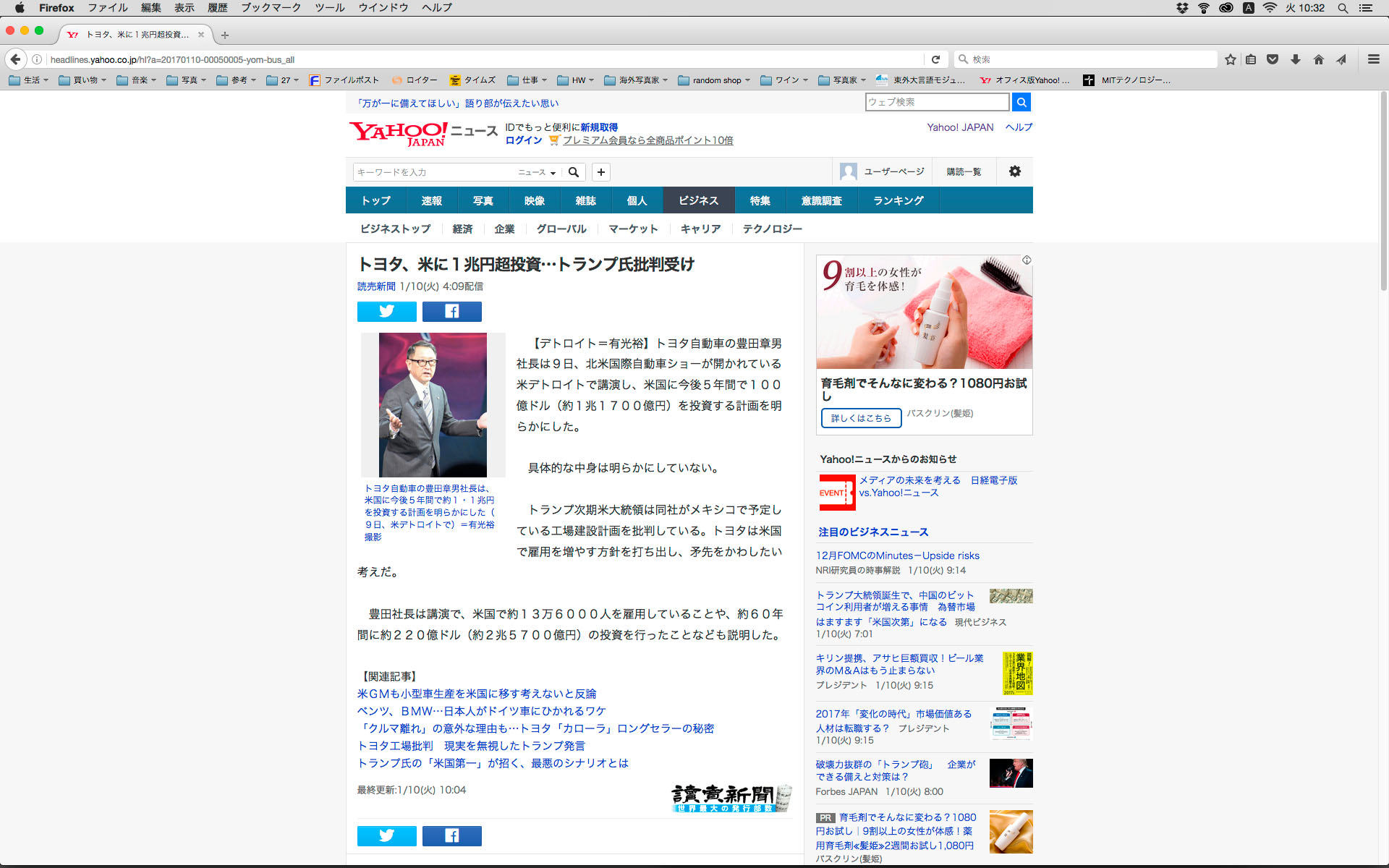
Task: Click the blue web search magnifier button
Action: pyautogui.click(x=1021, y=102)
